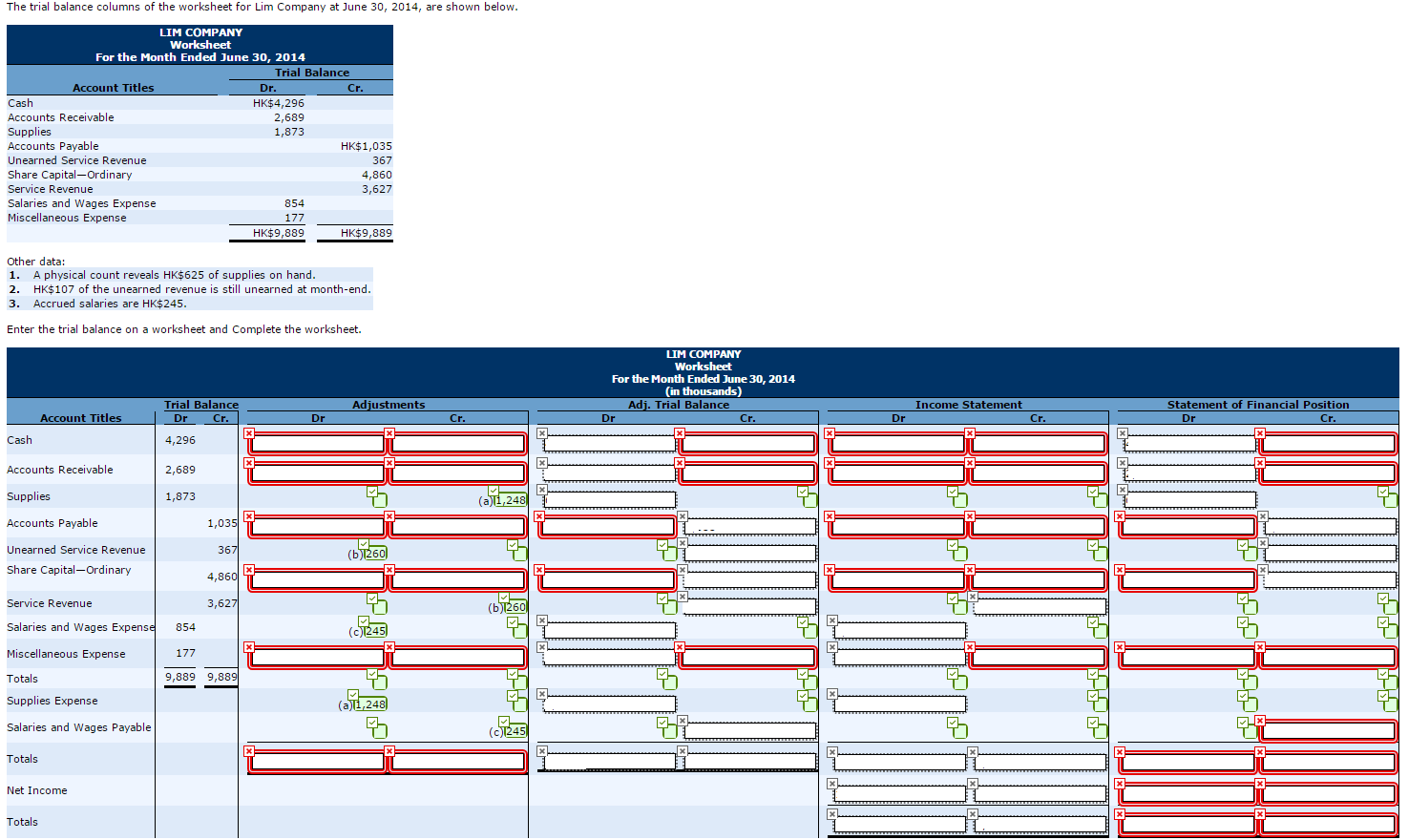Click 'Statement of Financial Position' column header
1408x840 pixels.
[x=1258, y=405]
